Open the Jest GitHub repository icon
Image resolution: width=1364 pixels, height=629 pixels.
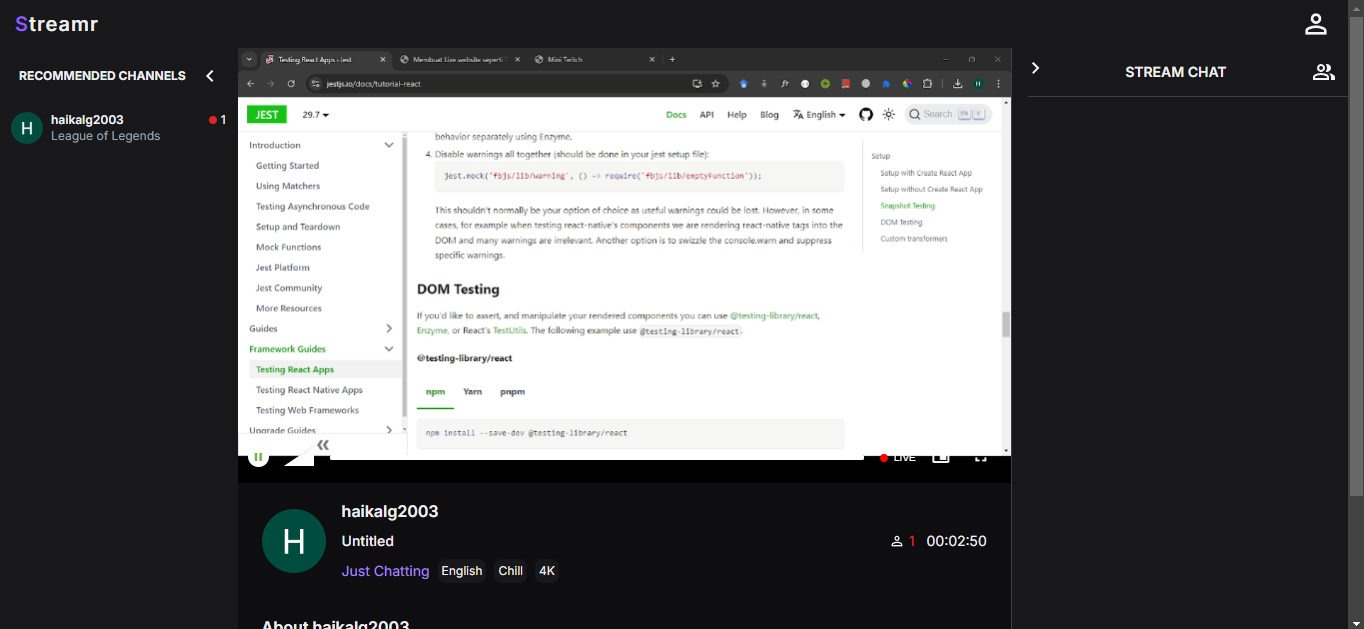(865, 114)
